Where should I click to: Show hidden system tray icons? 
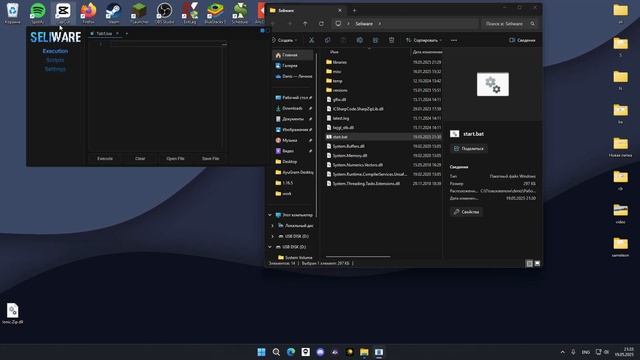(562, 352)
